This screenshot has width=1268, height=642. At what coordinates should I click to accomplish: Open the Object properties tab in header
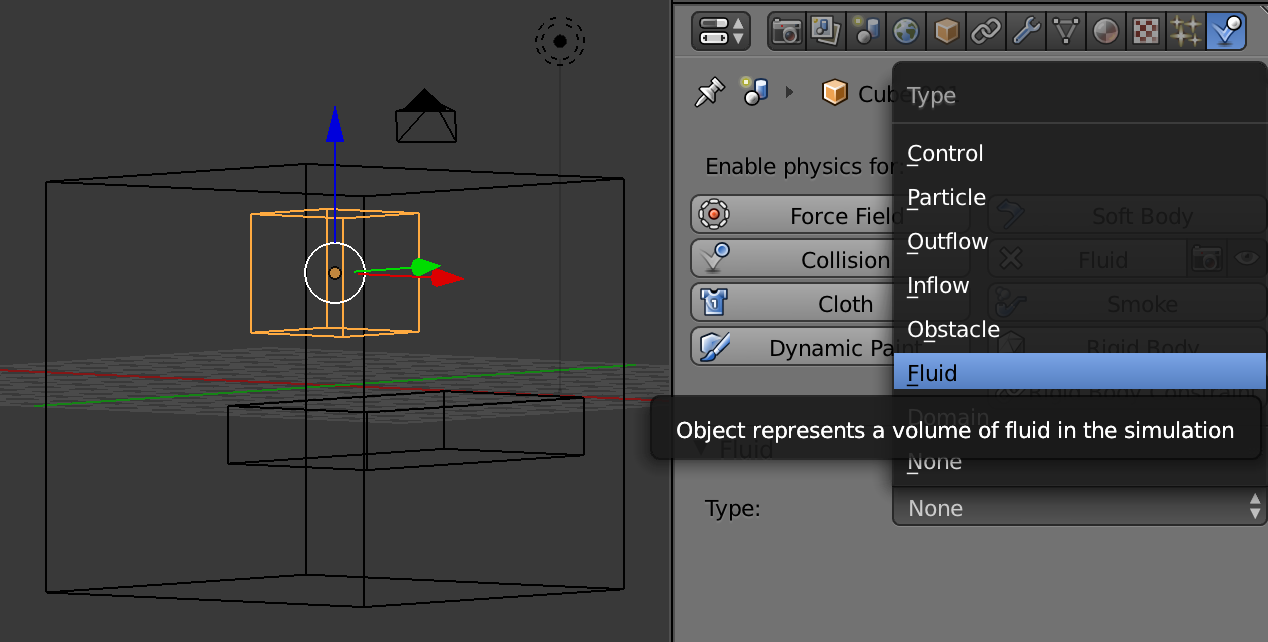click(946, 31)
